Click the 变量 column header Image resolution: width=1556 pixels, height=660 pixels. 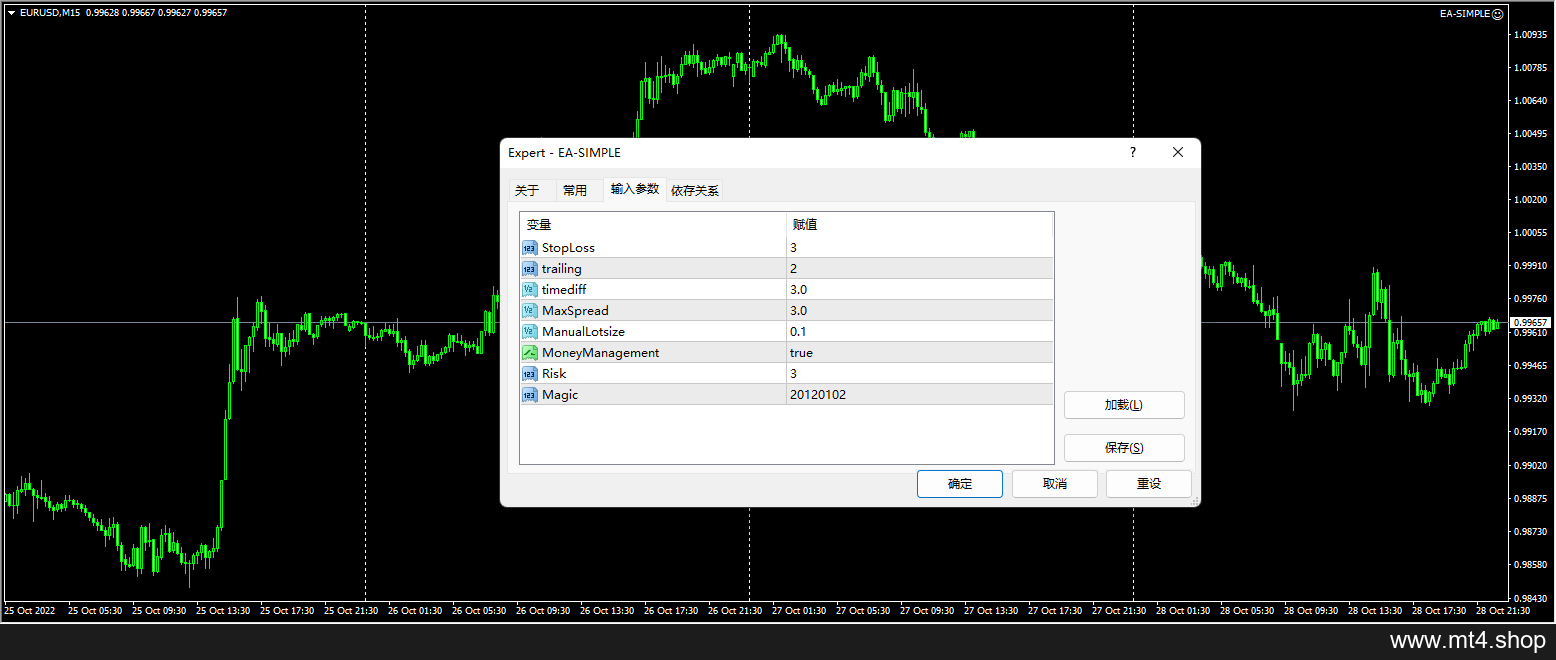(x=653, y=224)
